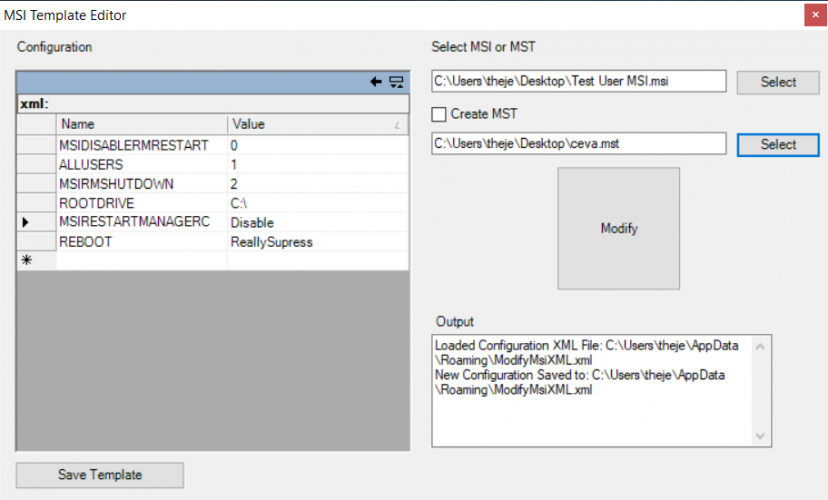Click the current row arrow indicator

click(x=25, y=222)
